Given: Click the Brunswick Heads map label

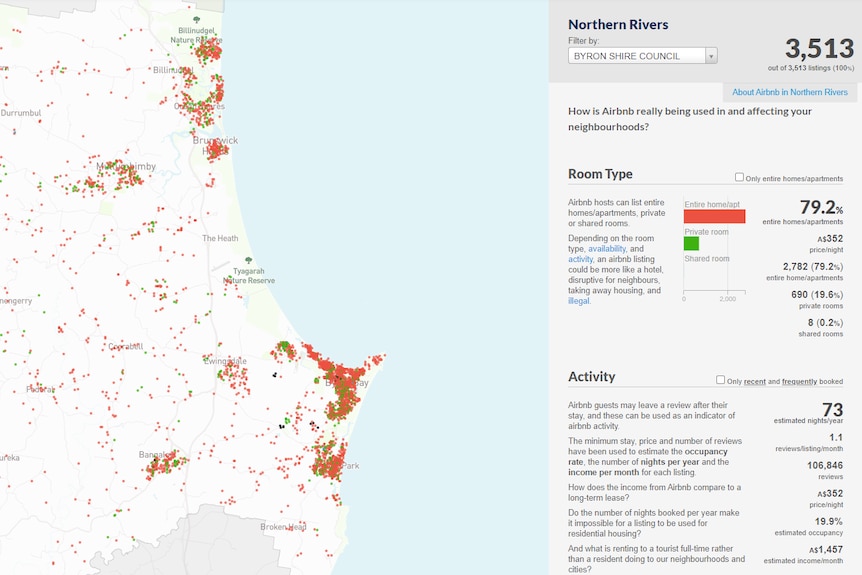Looking at the screenshot, I should pos(216,146).
